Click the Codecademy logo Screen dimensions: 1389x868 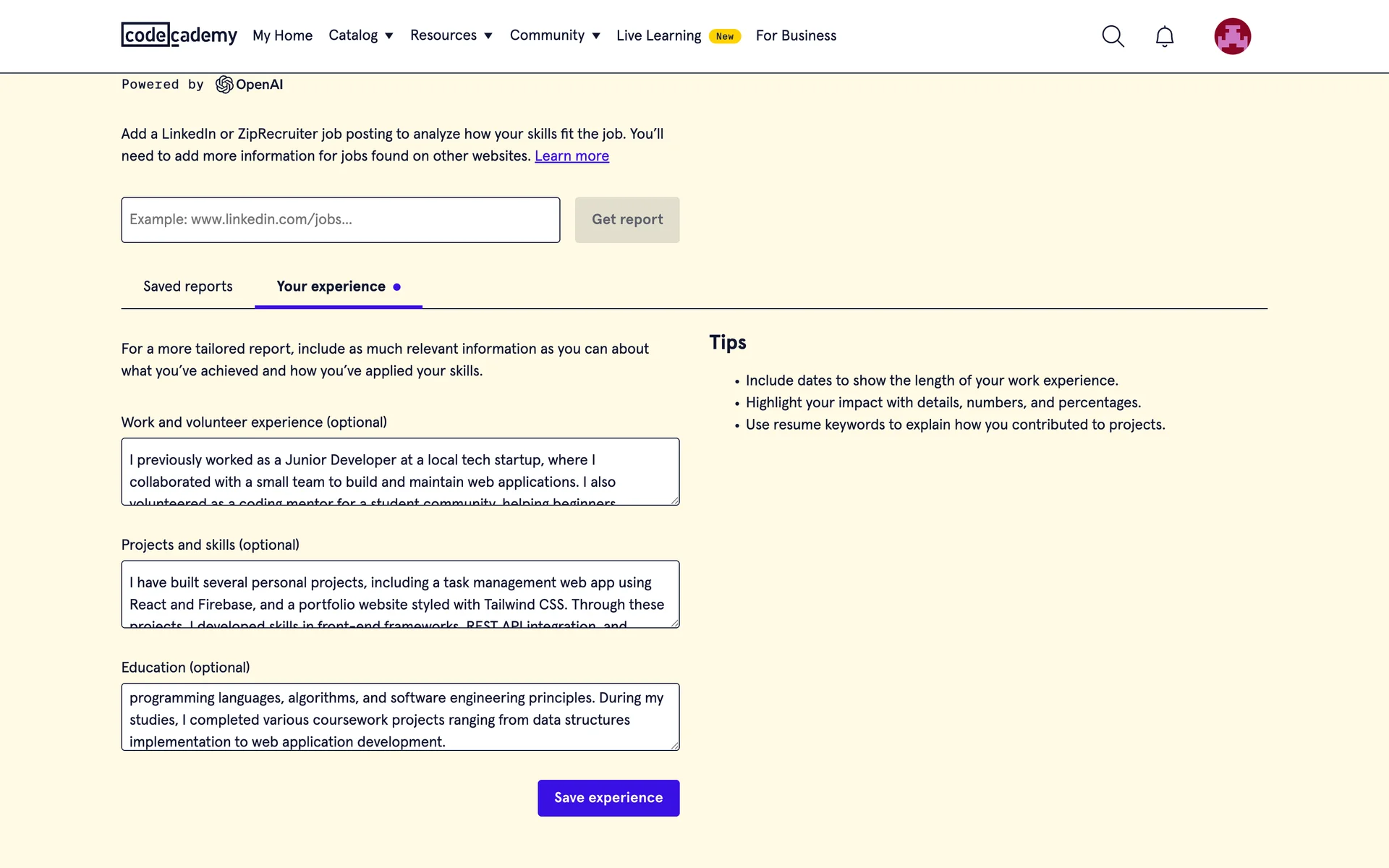(x=179, y=35)
